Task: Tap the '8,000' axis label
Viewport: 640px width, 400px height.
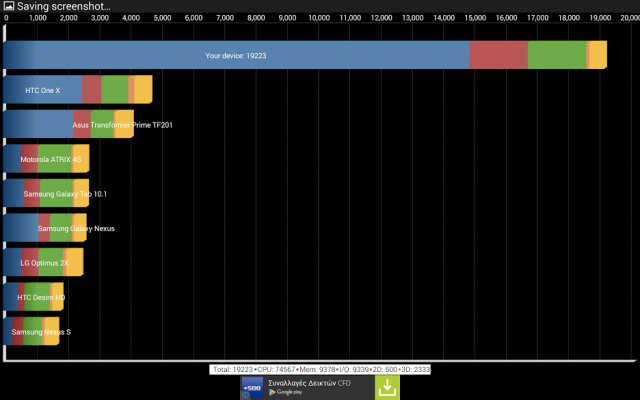Action: [256, 18]
